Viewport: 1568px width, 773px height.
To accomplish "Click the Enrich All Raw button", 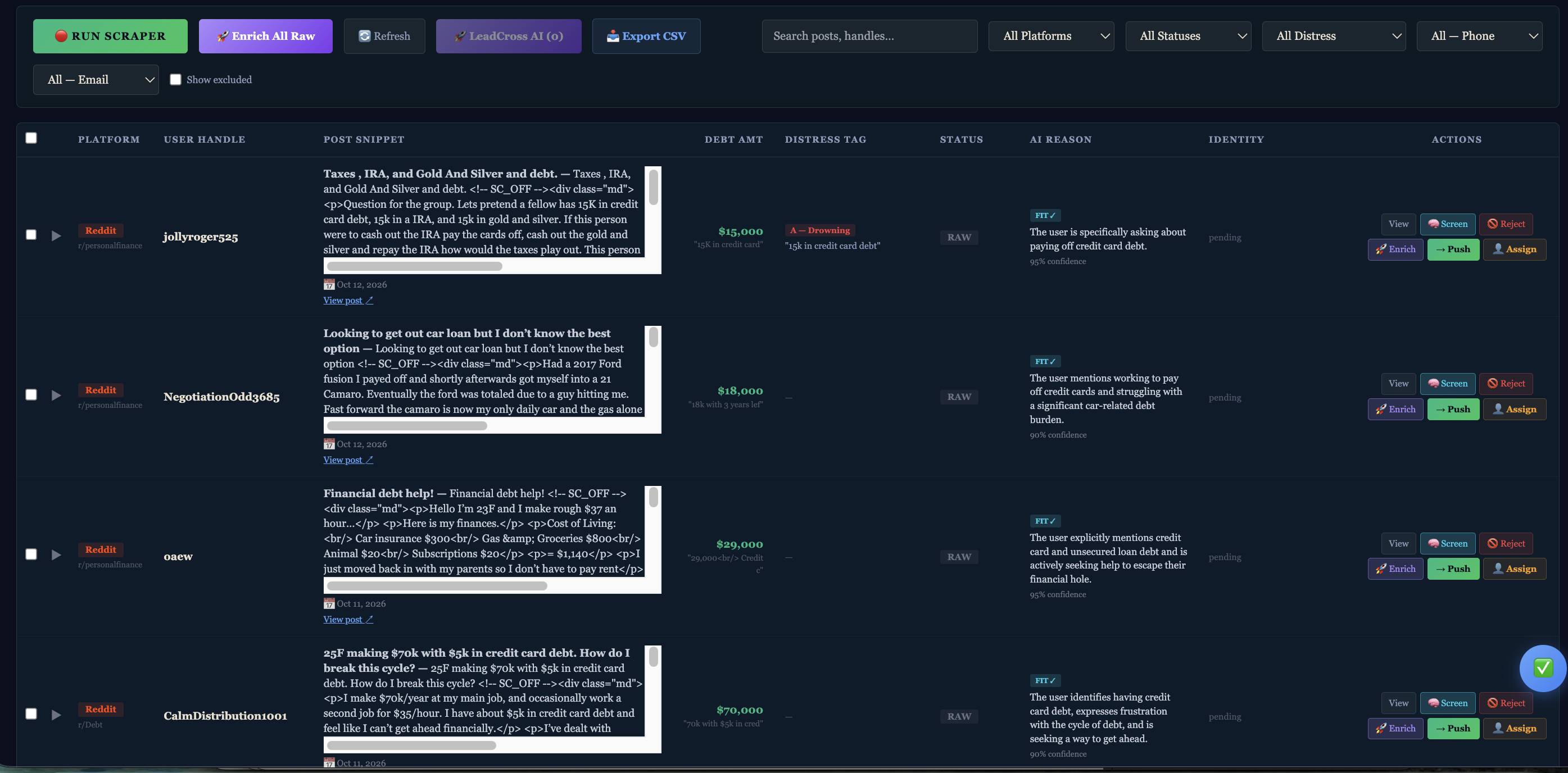I will (265, 36).
